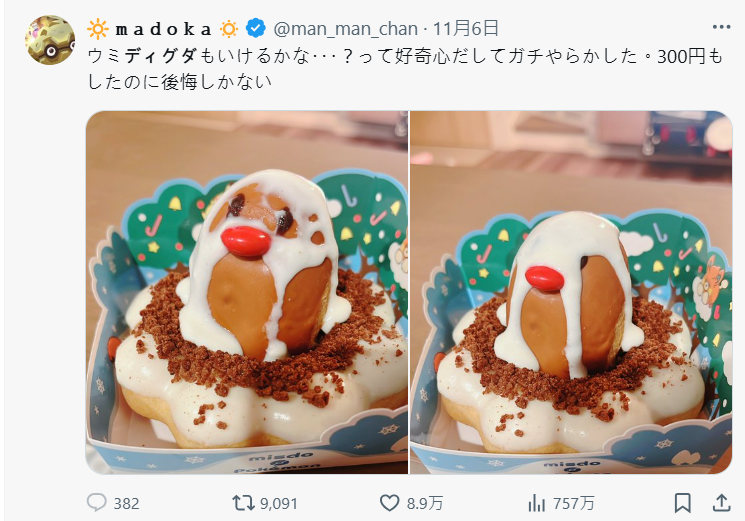
Task: Like the tweet with the heart icon
Action: point(390,503)
